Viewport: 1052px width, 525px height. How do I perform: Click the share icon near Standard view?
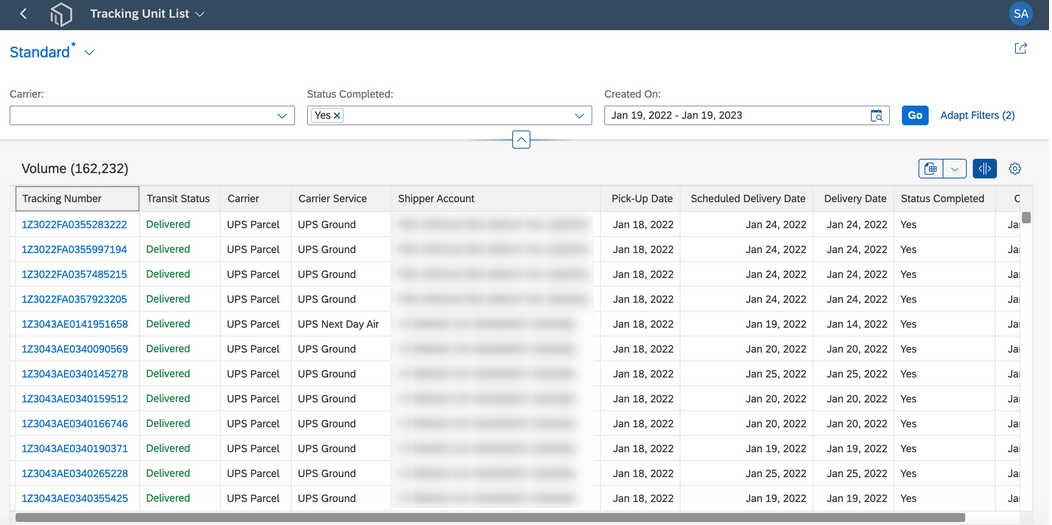[x=1020, y=48]
